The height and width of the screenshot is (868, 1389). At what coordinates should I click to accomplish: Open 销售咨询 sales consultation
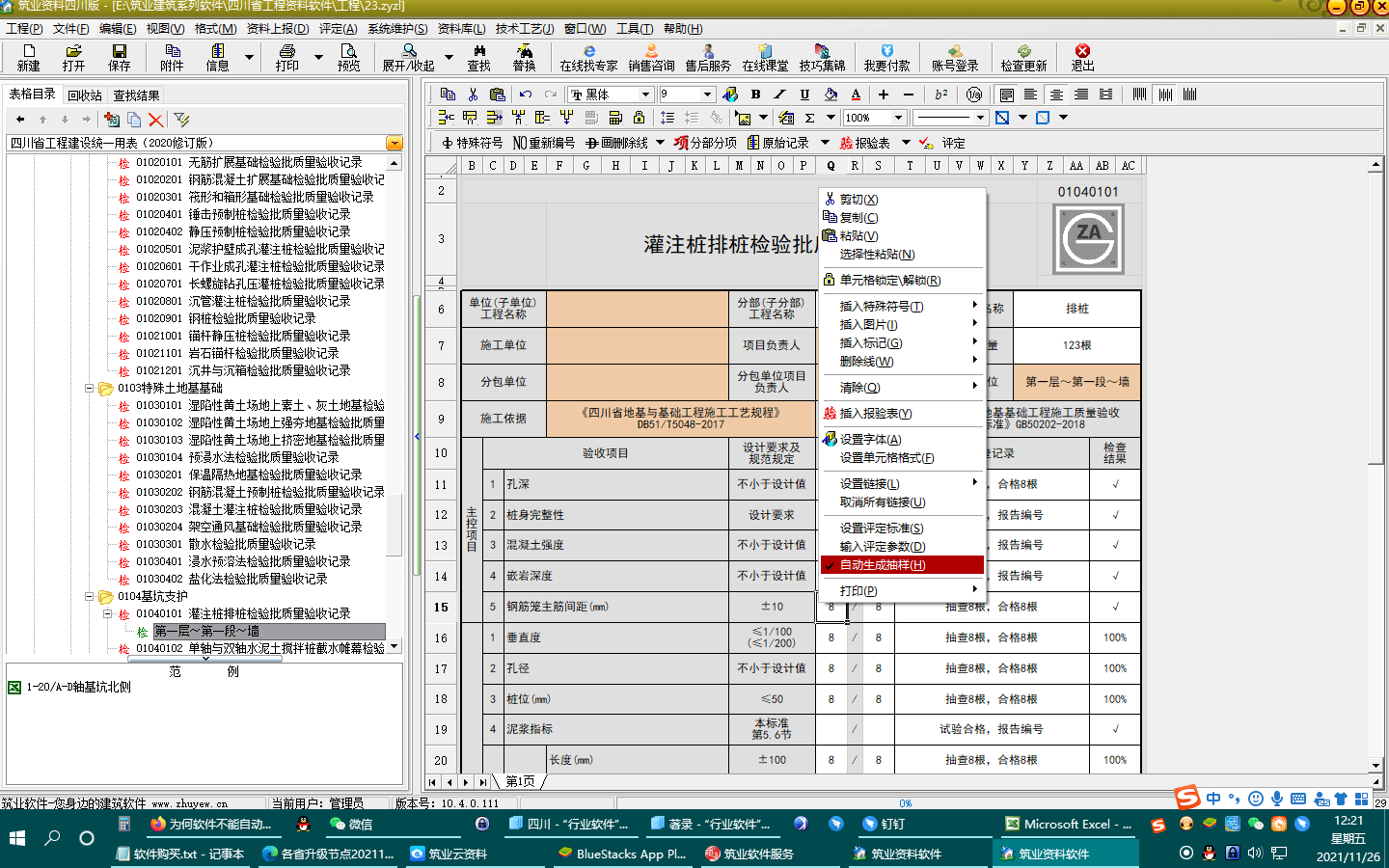point(651,58)
